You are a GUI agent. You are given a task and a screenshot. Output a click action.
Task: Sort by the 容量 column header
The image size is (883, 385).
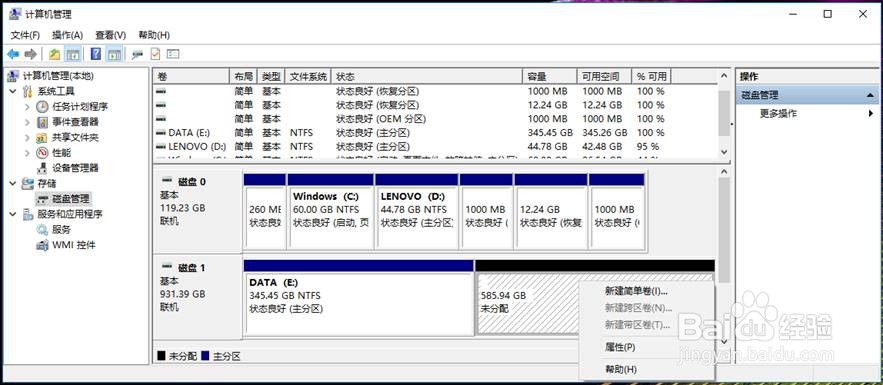click(x=550, y=77)
